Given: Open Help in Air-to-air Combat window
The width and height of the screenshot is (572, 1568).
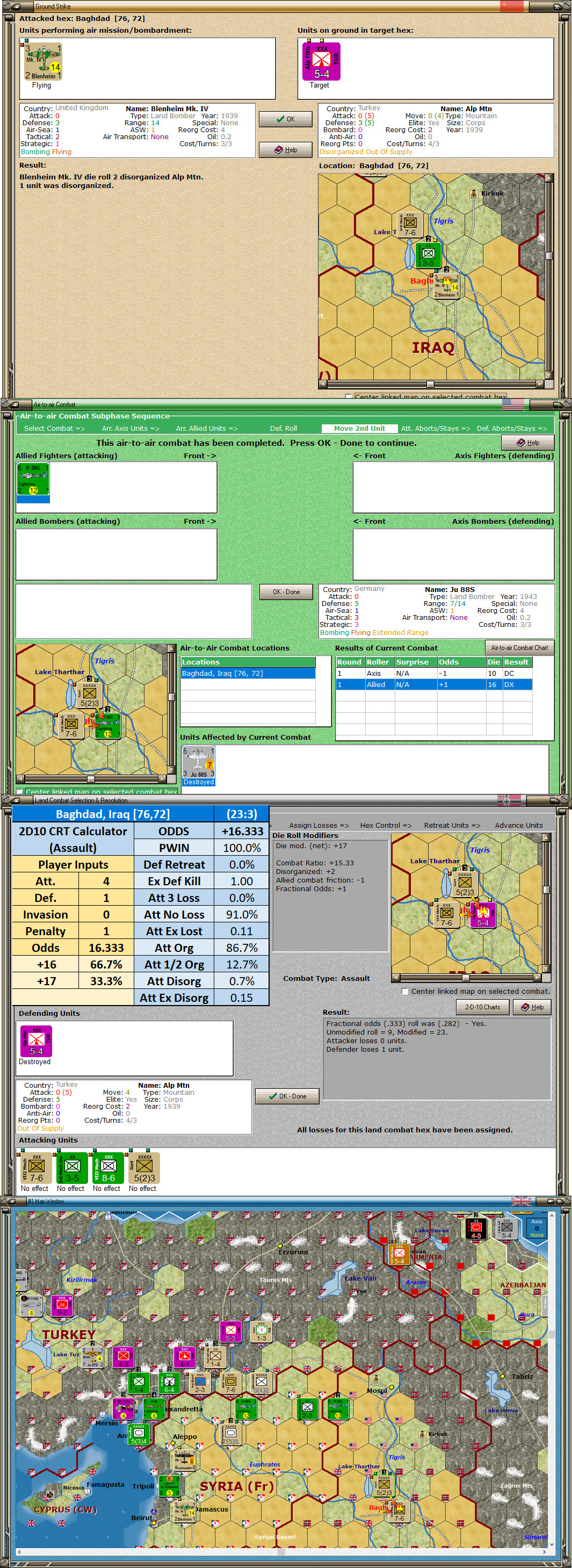Looking at the screenshot, I should [x=527, y=443].
